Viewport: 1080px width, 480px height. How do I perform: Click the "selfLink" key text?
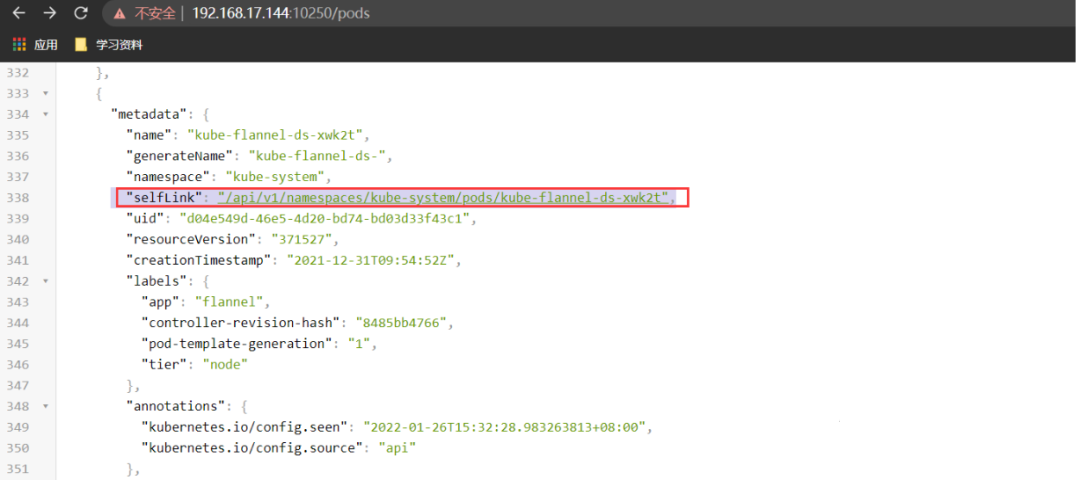coord(163,198)
